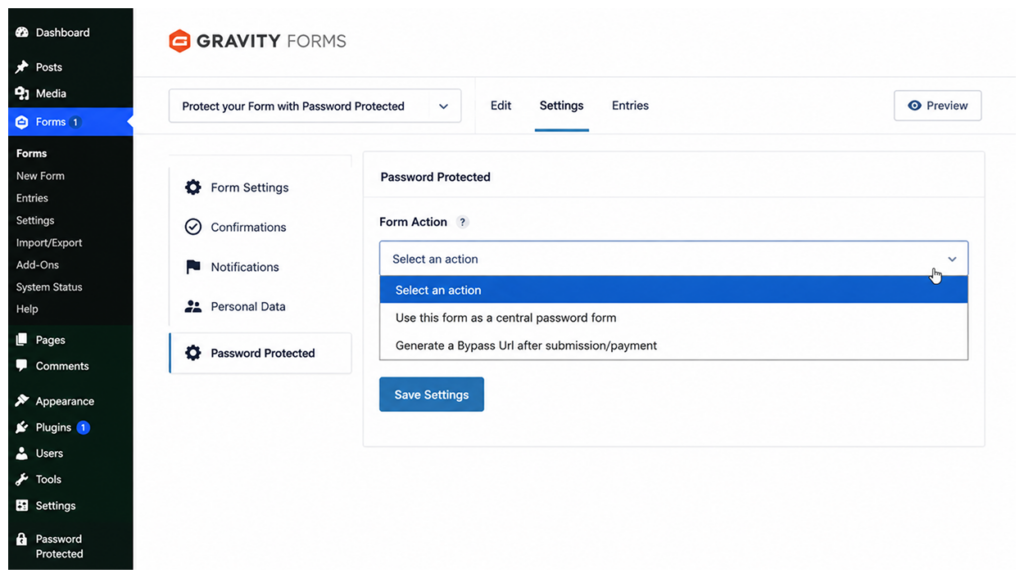Click the Form Action dropdown chevron
The image size is (1024, 578).
click(x=952, y=259)
